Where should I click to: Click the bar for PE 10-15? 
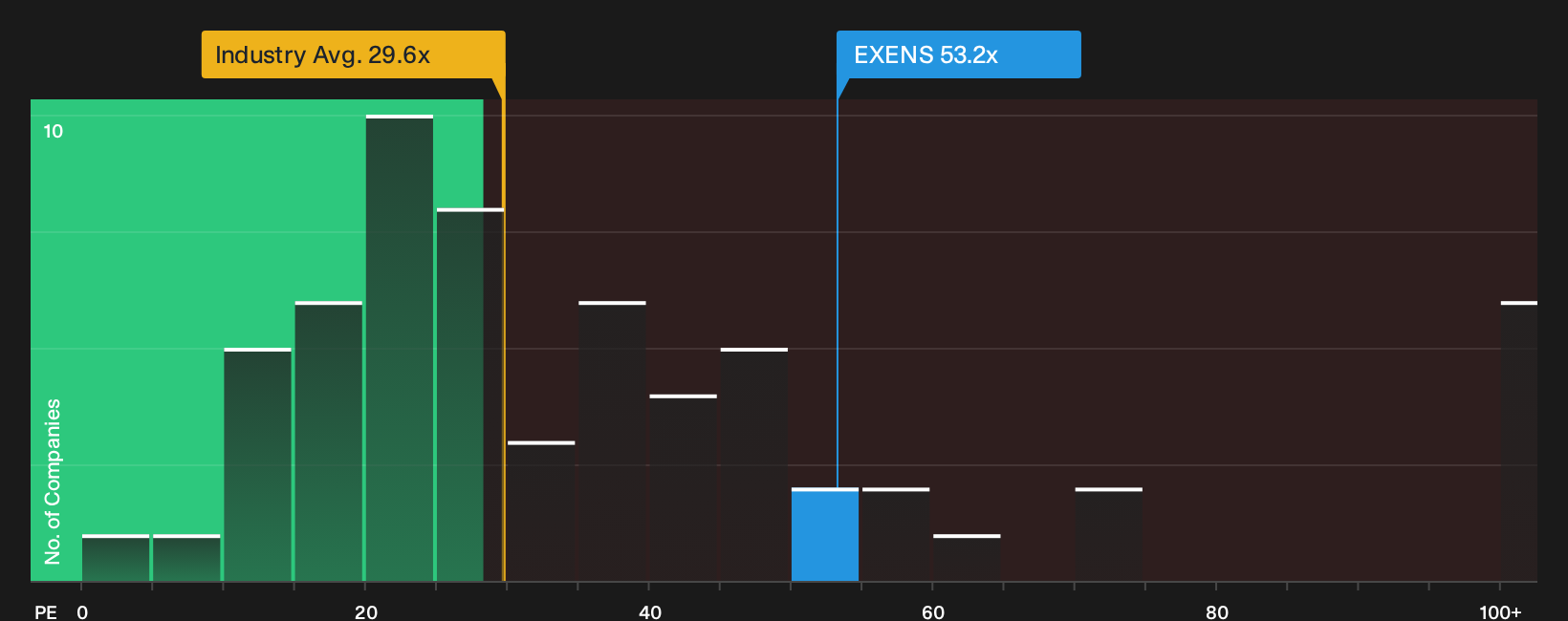point(257,464)
